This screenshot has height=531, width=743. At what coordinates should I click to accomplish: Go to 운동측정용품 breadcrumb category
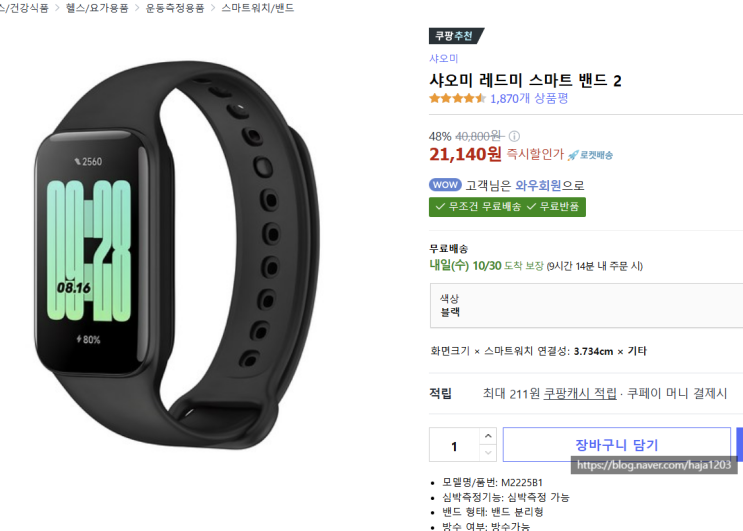pos(175,8)
